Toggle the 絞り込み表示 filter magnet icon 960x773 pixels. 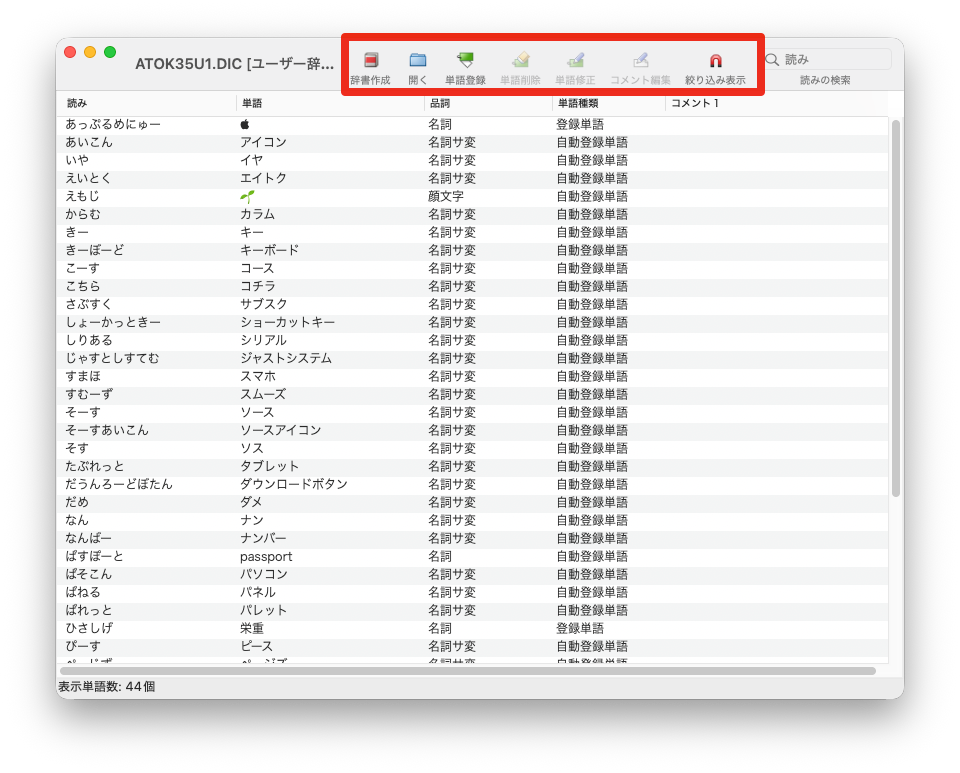tap(715, 61)
